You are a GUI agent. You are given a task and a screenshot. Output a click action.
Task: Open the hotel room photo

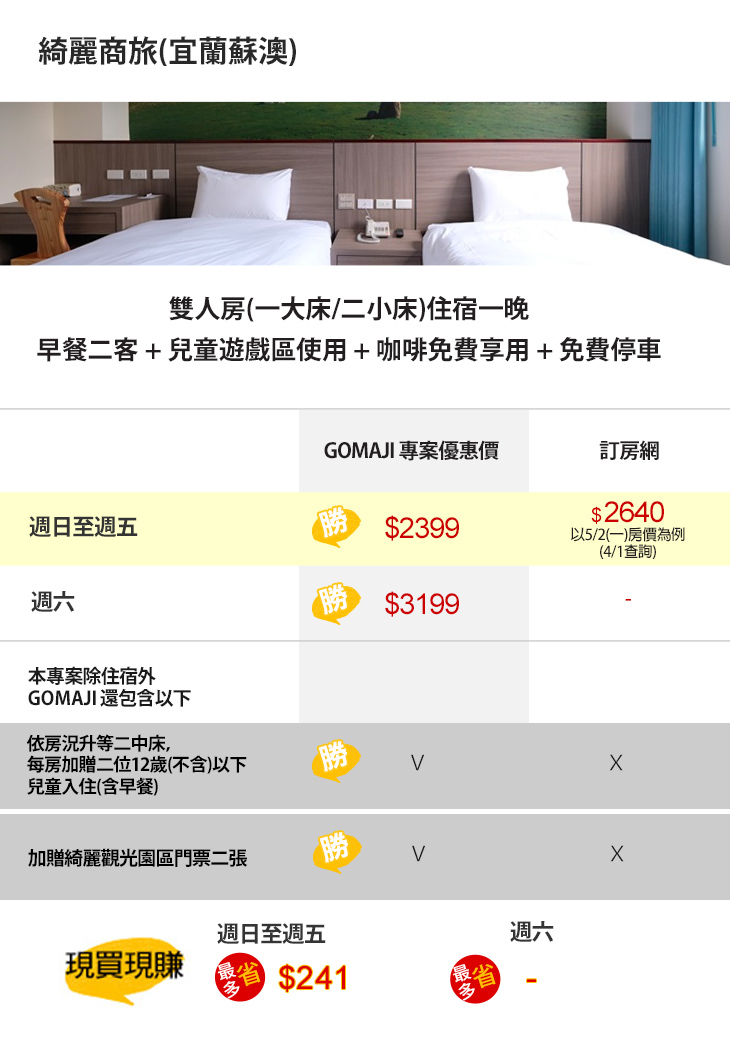coord(365,183)
